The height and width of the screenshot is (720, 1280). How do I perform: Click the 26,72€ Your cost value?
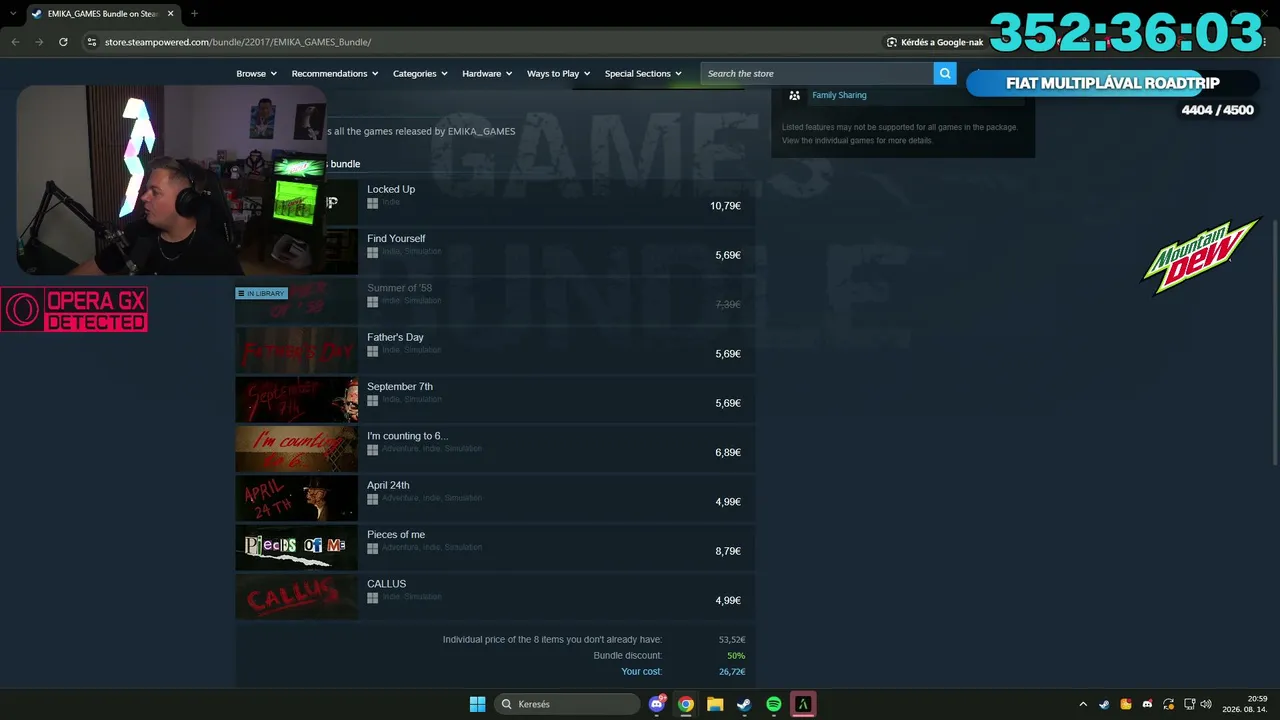click(732, 671)
